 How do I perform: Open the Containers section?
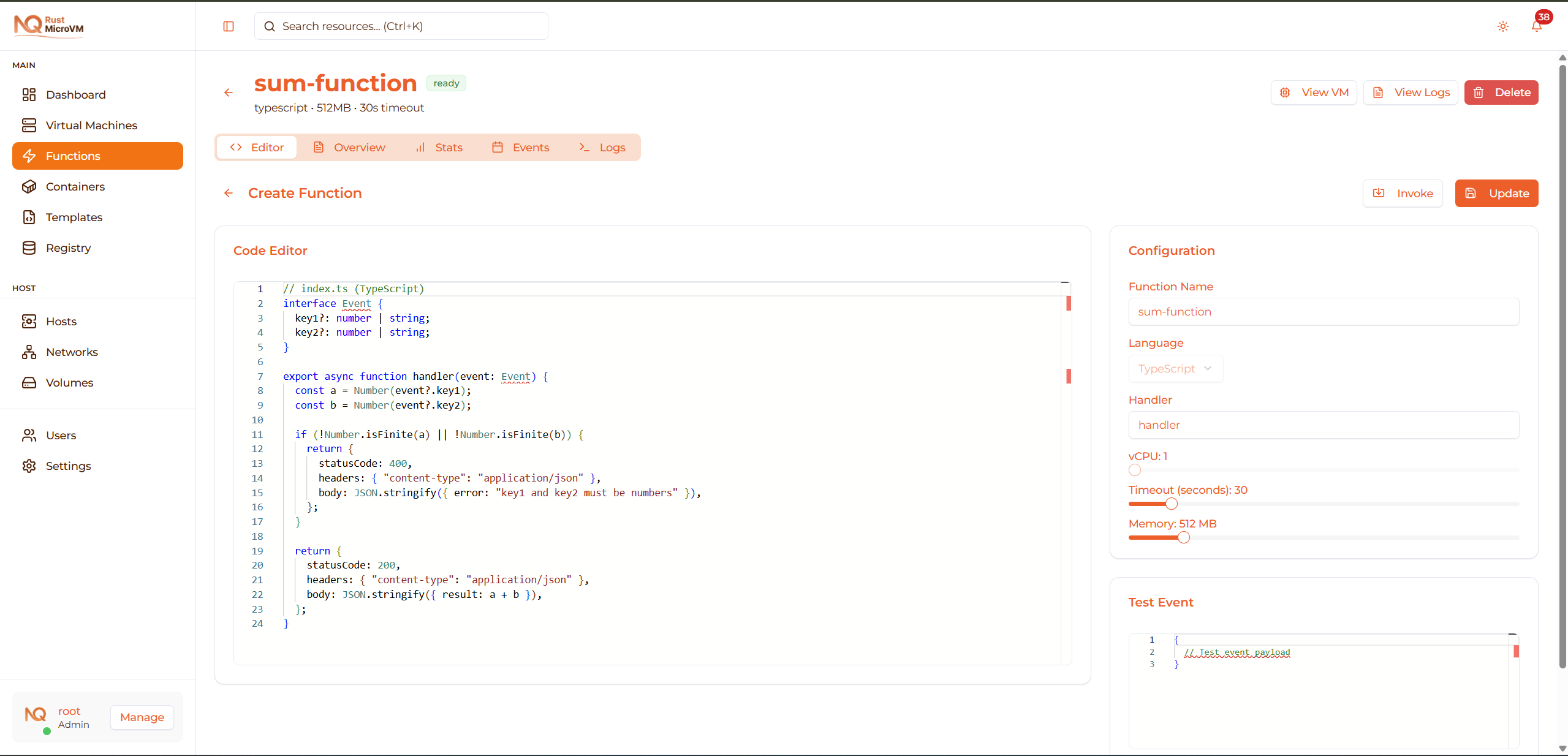pos(75,186)
